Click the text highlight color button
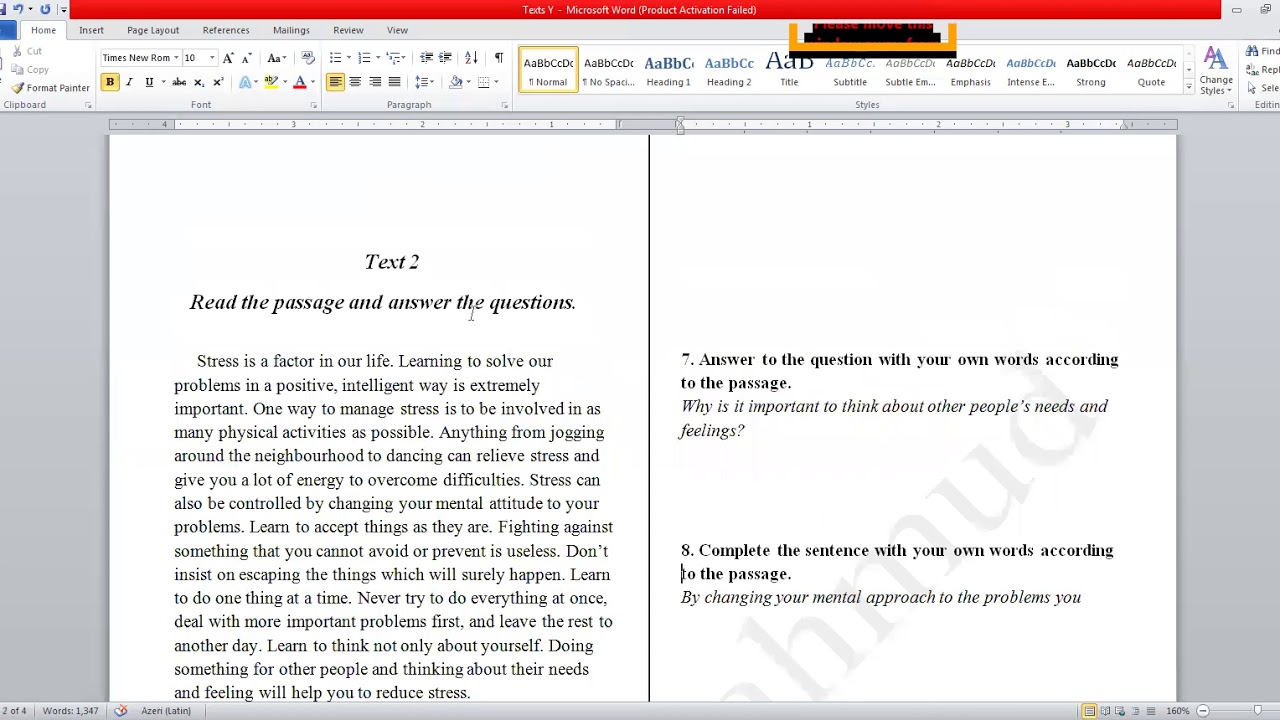This screenshot has width=1280, height=720. [270, 82]
